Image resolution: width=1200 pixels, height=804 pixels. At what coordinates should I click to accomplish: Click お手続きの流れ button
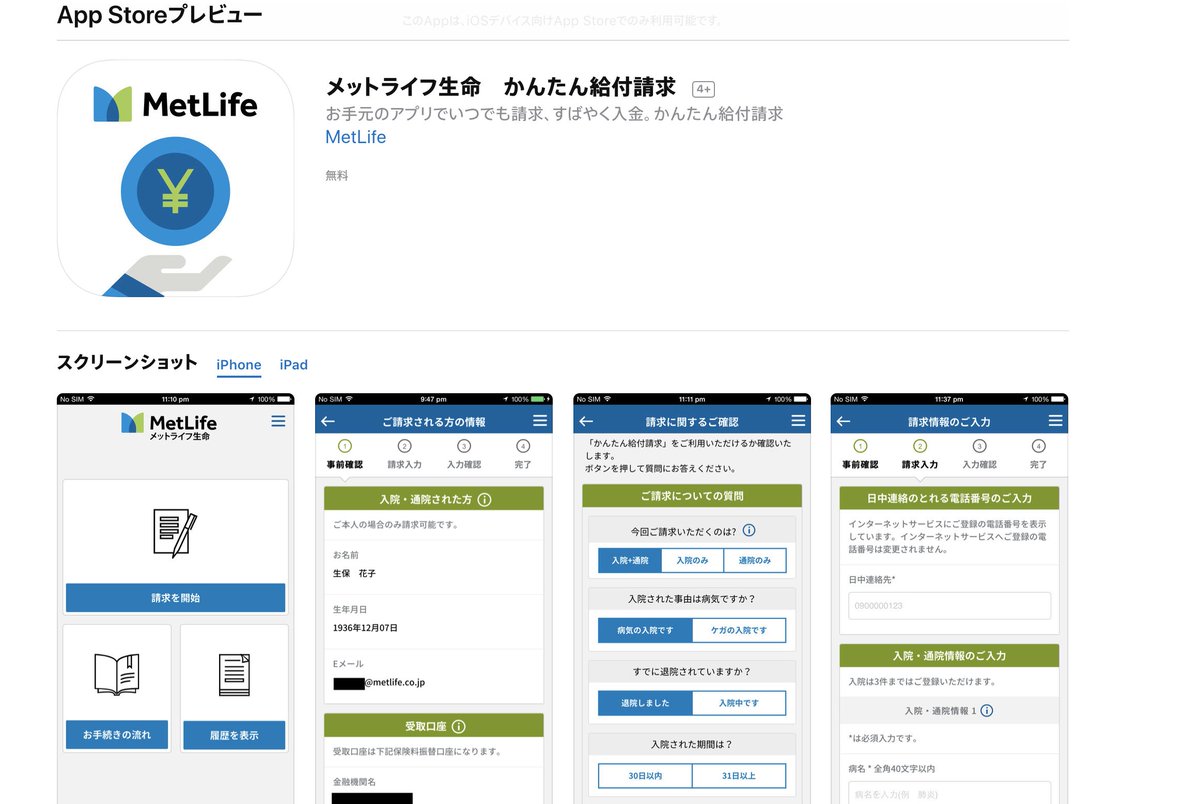116,735
